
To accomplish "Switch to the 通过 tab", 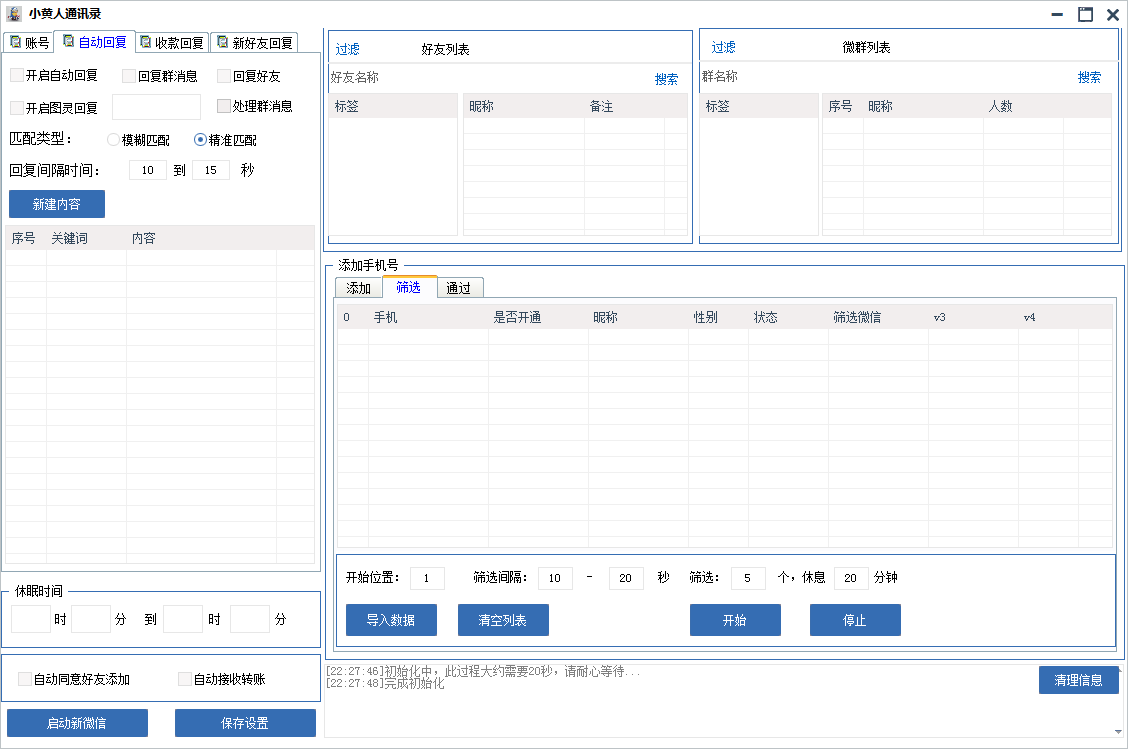I will [459, 288].
